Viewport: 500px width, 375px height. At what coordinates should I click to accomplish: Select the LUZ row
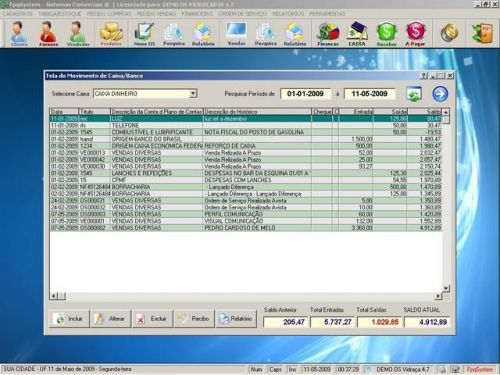point(246,119)
